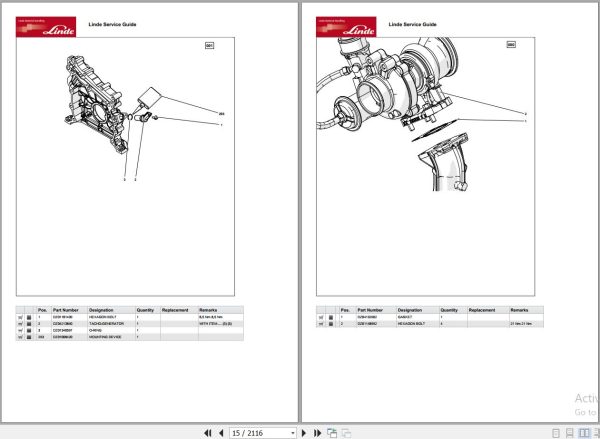The width and height of the screenshot is (600, 439).
Task: Click the dark square icon in O-RING row
Action: tap(29, 330)
